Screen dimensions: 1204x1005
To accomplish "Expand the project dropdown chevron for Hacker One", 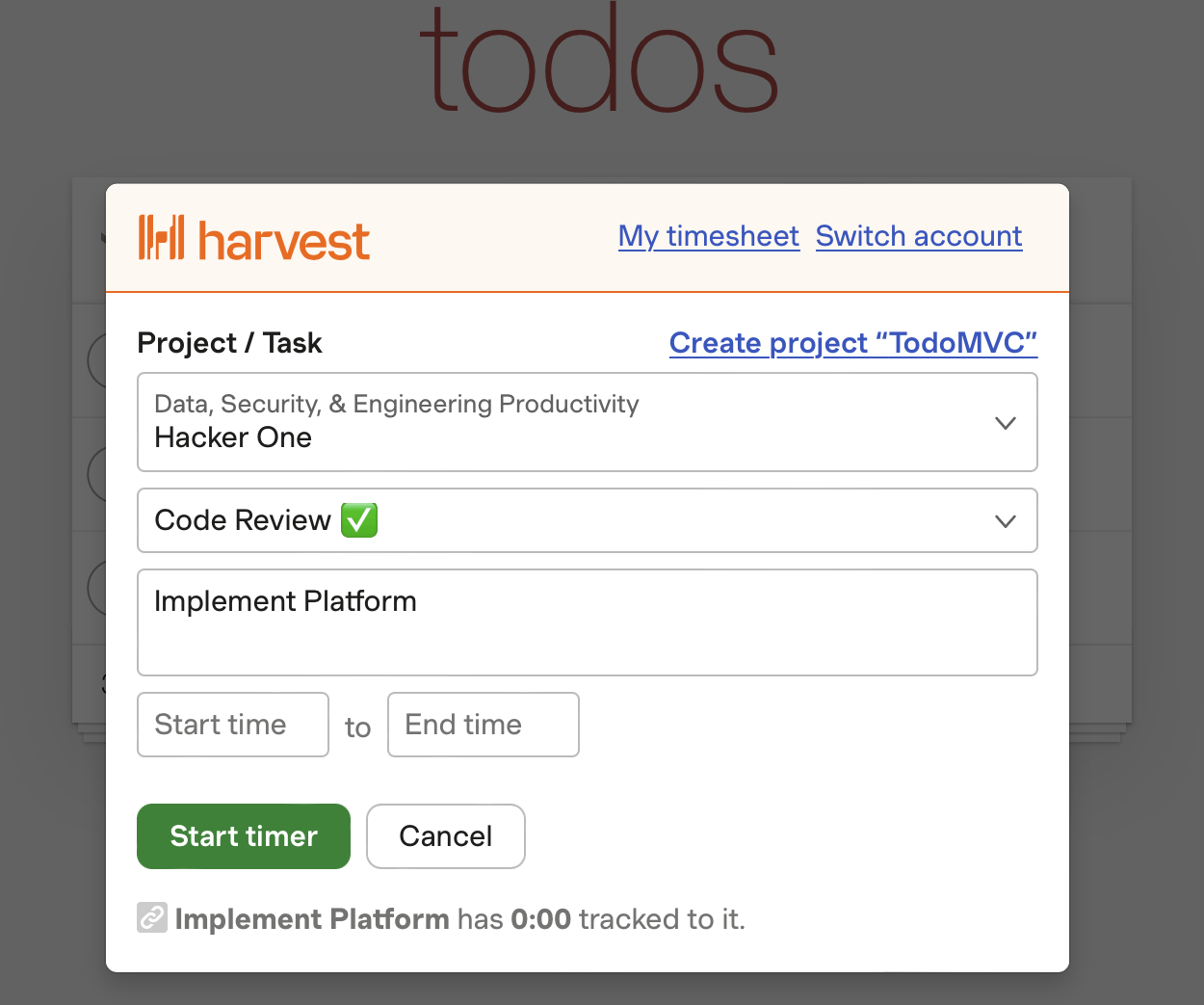I will [1005, 423].
